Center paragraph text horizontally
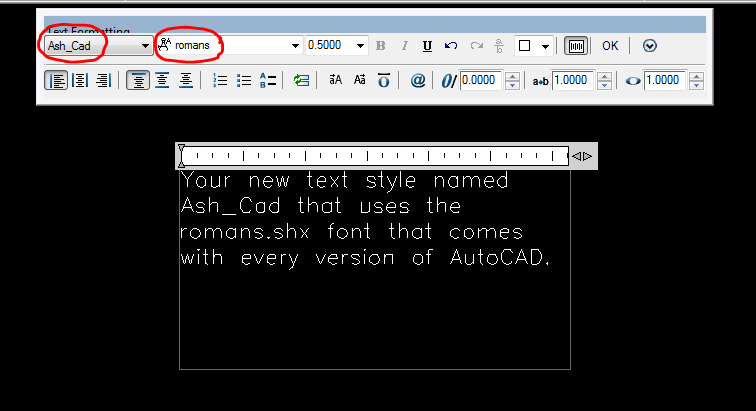Screen dimensions: 756x411 click(x=80, y=80)
